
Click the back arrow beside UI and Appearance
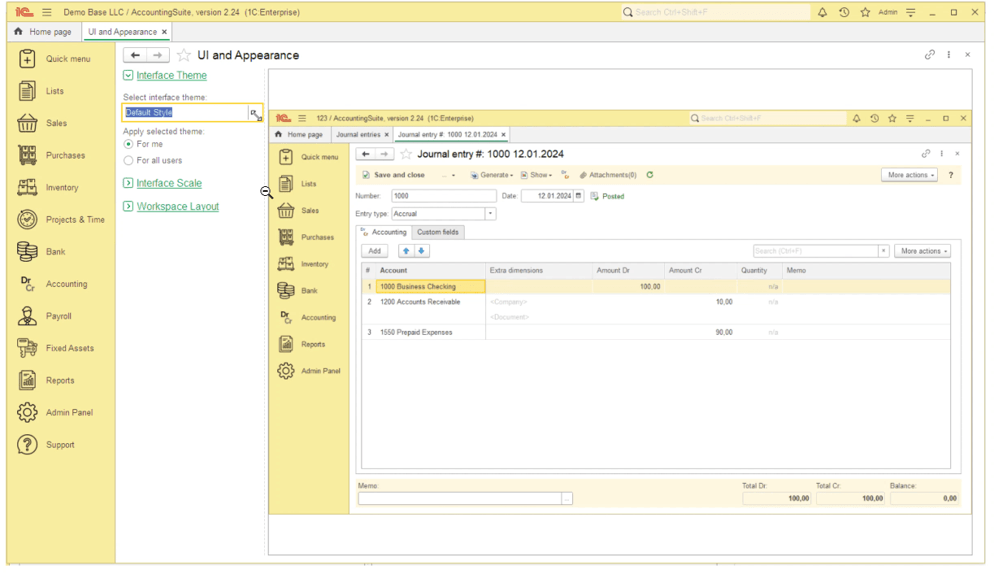tap(135, 55)
